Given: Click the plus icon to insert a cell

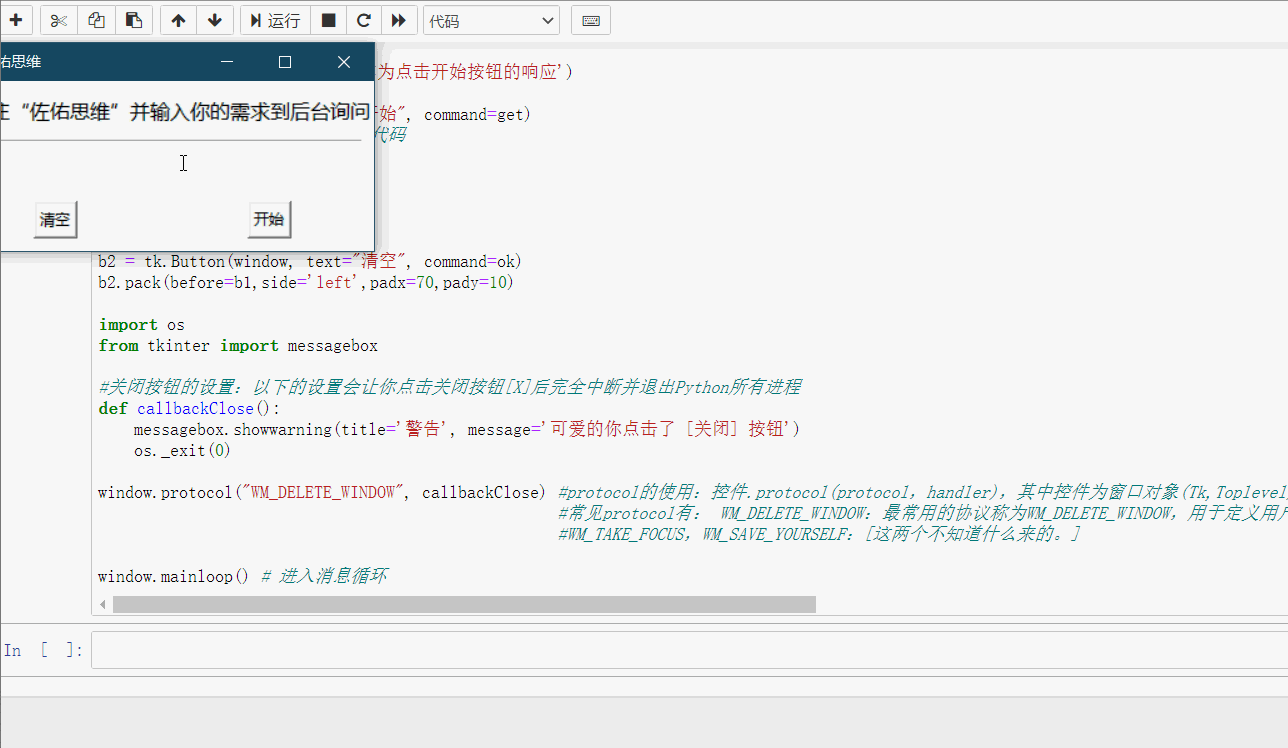Looking at the screenshot, I should click(x=16, y=20).
